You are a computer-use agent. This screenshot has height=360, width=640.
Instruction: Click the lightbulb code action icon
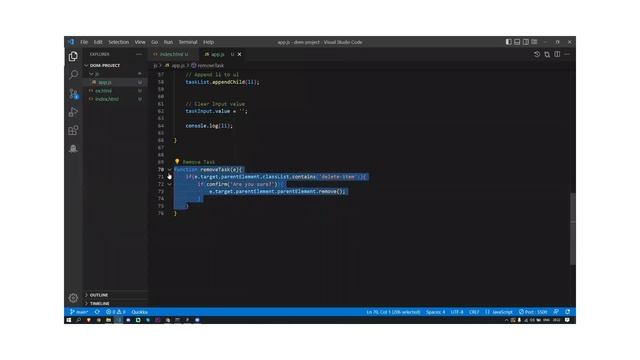pyautogui.click(x=177, y=162)
